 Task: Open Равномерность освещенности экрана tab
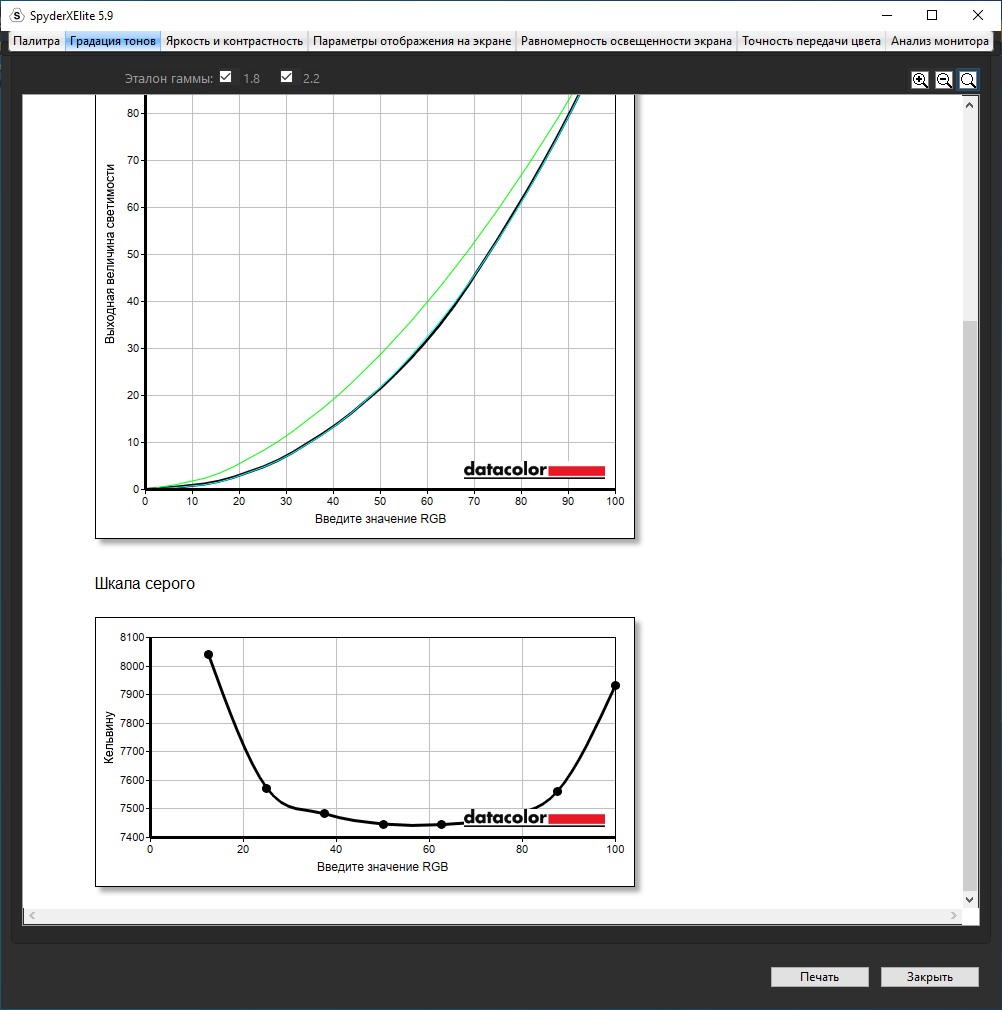pyautogui.click(x=627, y=41)
